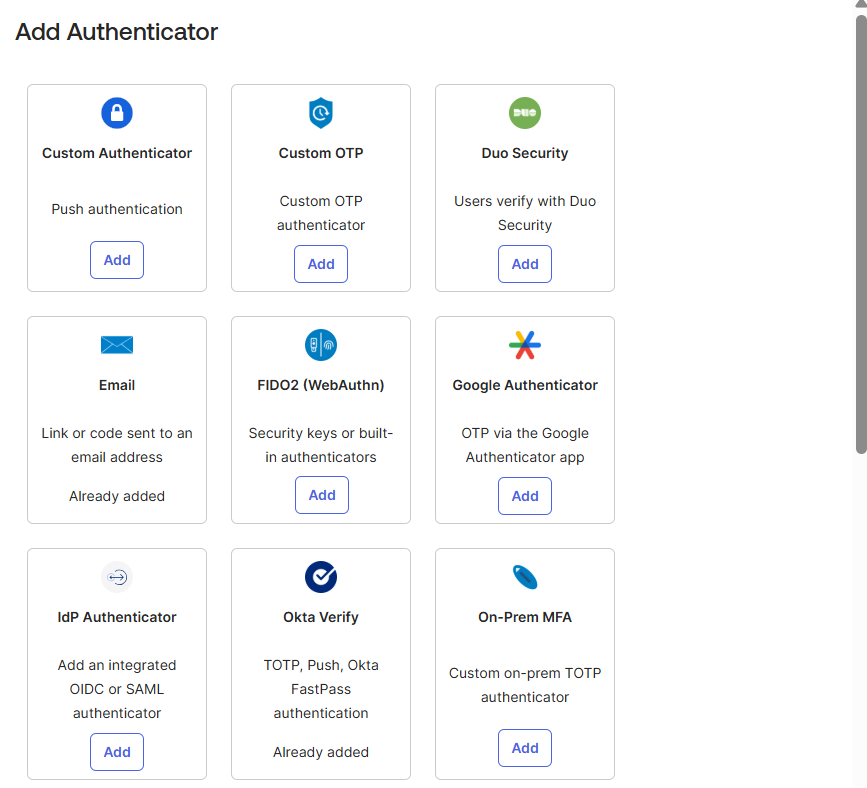Screen dimensions: 867x788
Task: Click the FIDO2 WebAuthn icon
Action: pyautogui.click(x=321, y=345)
